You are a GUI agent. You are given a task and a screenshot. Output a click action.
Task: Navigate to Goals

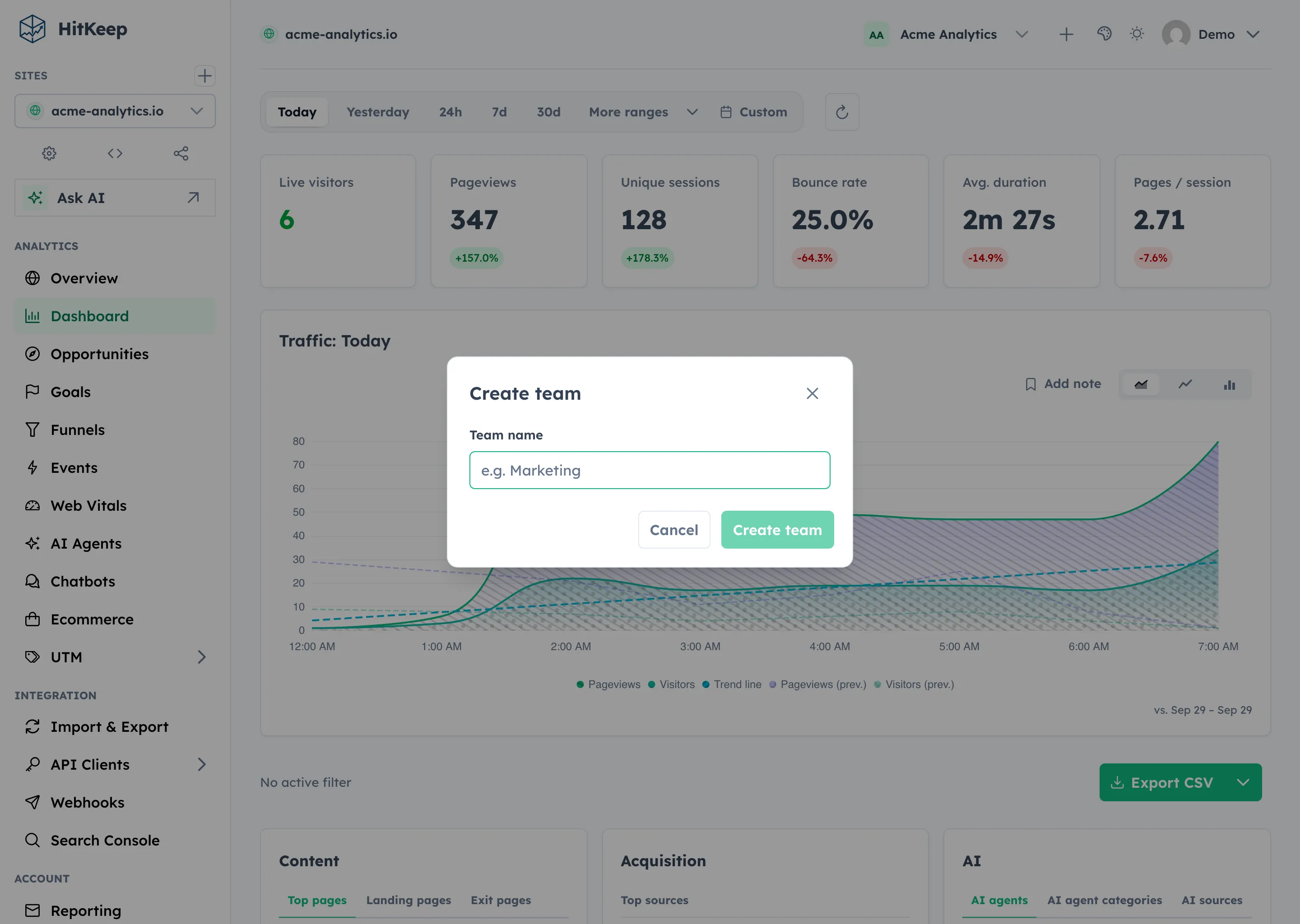click(115, 392)
